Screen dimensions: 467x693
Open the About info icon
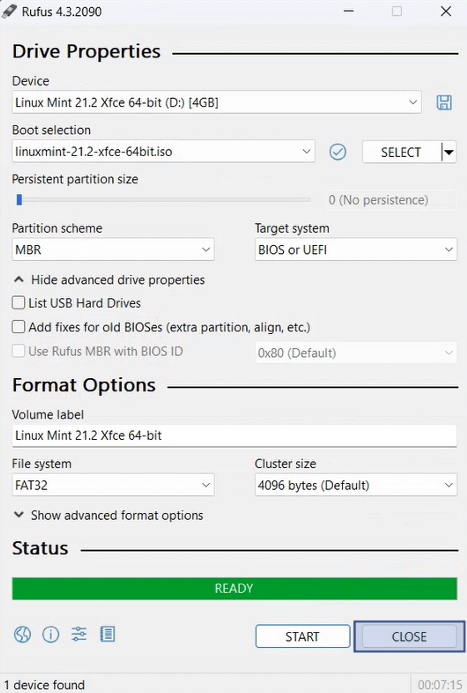click(50, 635)
